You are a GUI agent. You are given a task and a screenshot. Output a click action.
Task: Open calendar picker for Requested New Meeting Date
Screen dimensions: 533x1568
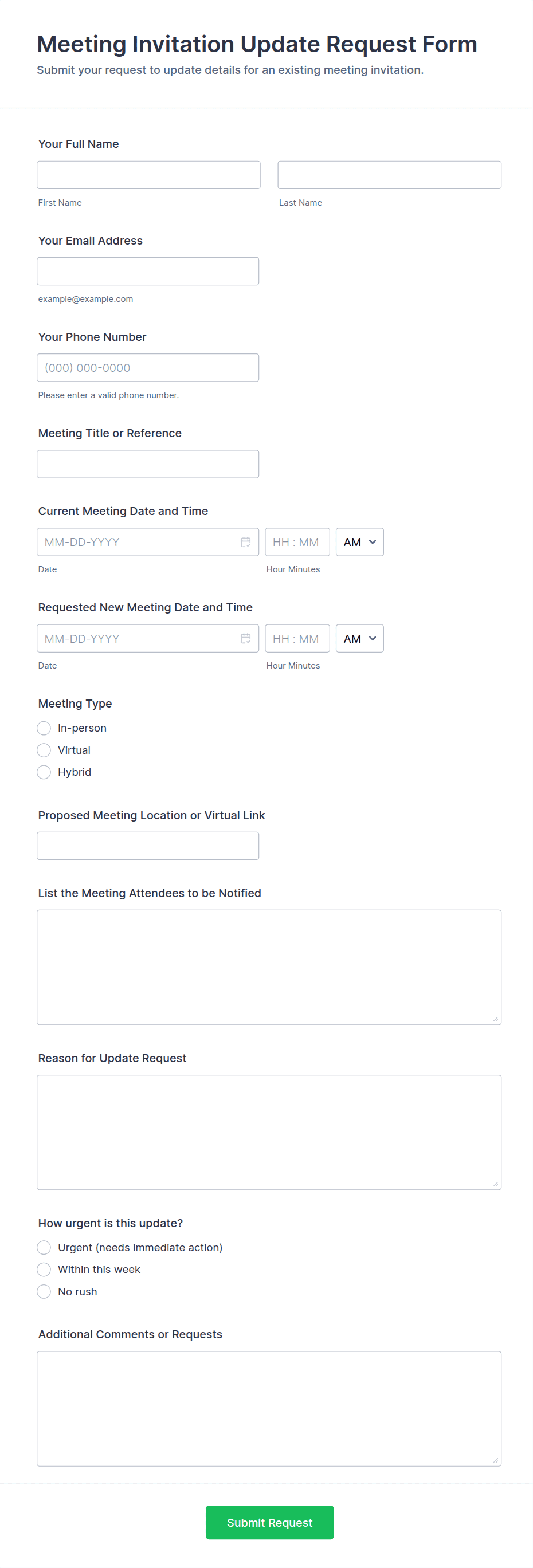pos(245,638)
